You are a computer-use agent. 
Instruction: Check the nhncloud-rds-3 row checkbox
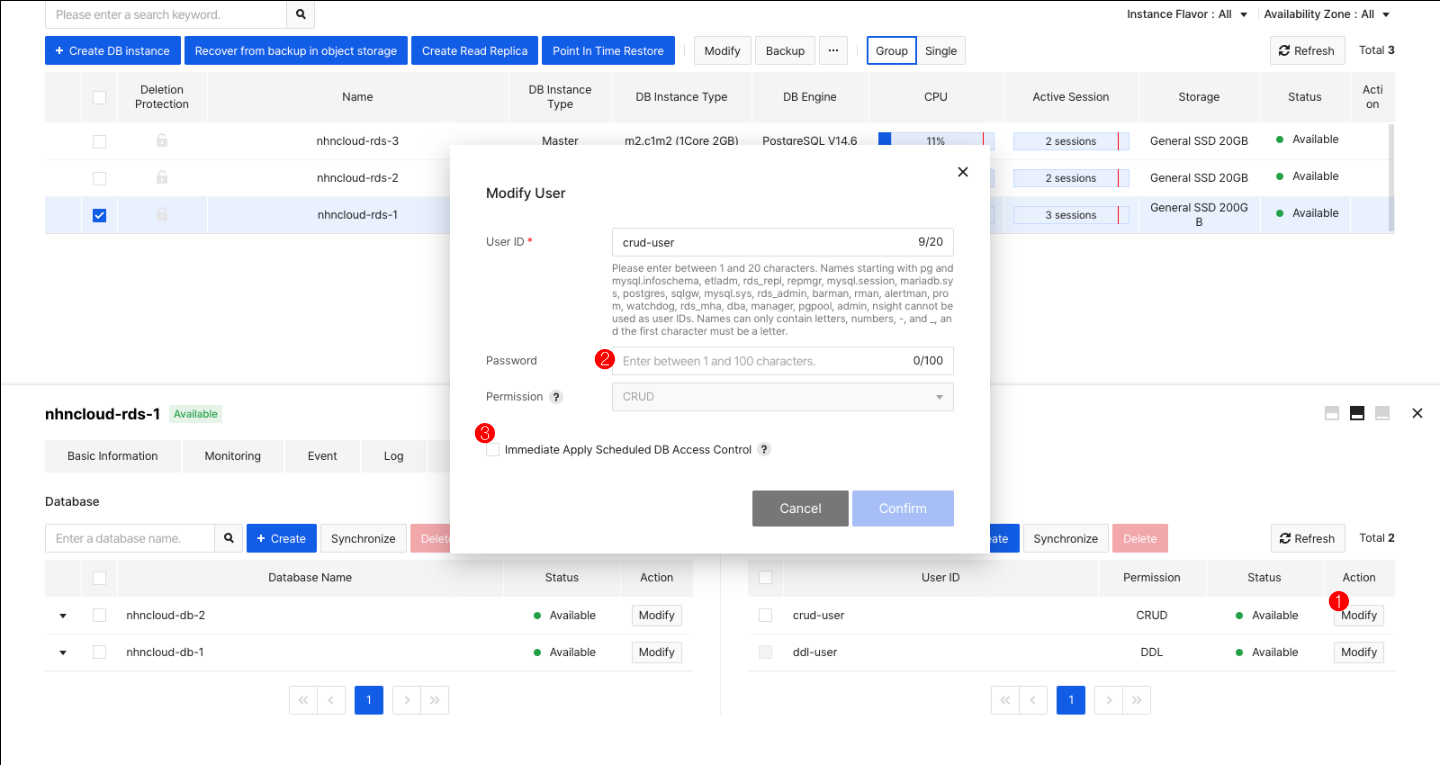pos(99,141)
